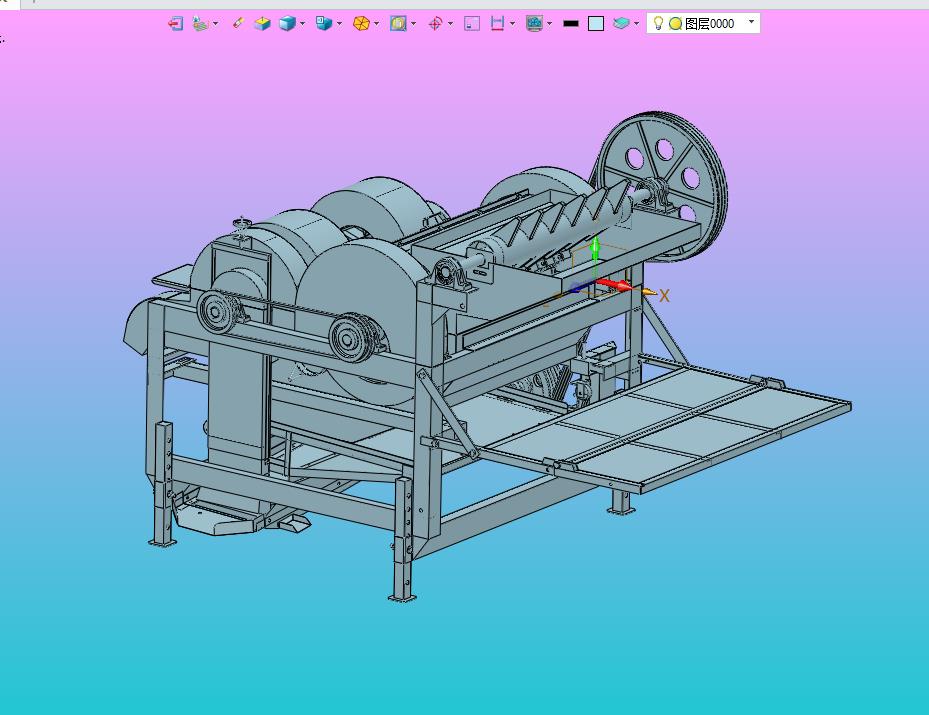Toggle the light bulb layer visibility
929x715 pixels.
(658, 23)
